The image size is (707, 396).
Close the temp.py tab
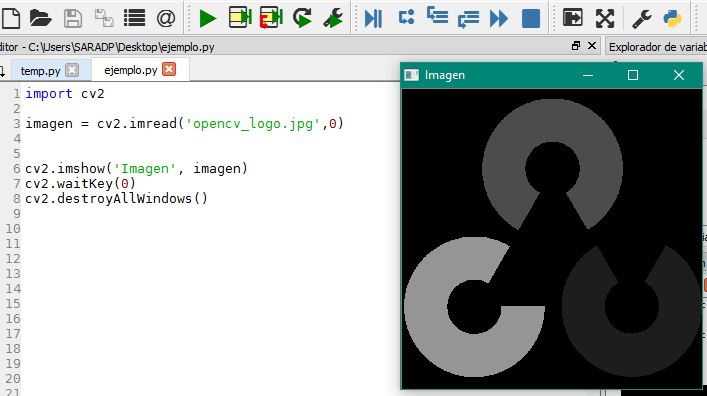coord(72,70)
